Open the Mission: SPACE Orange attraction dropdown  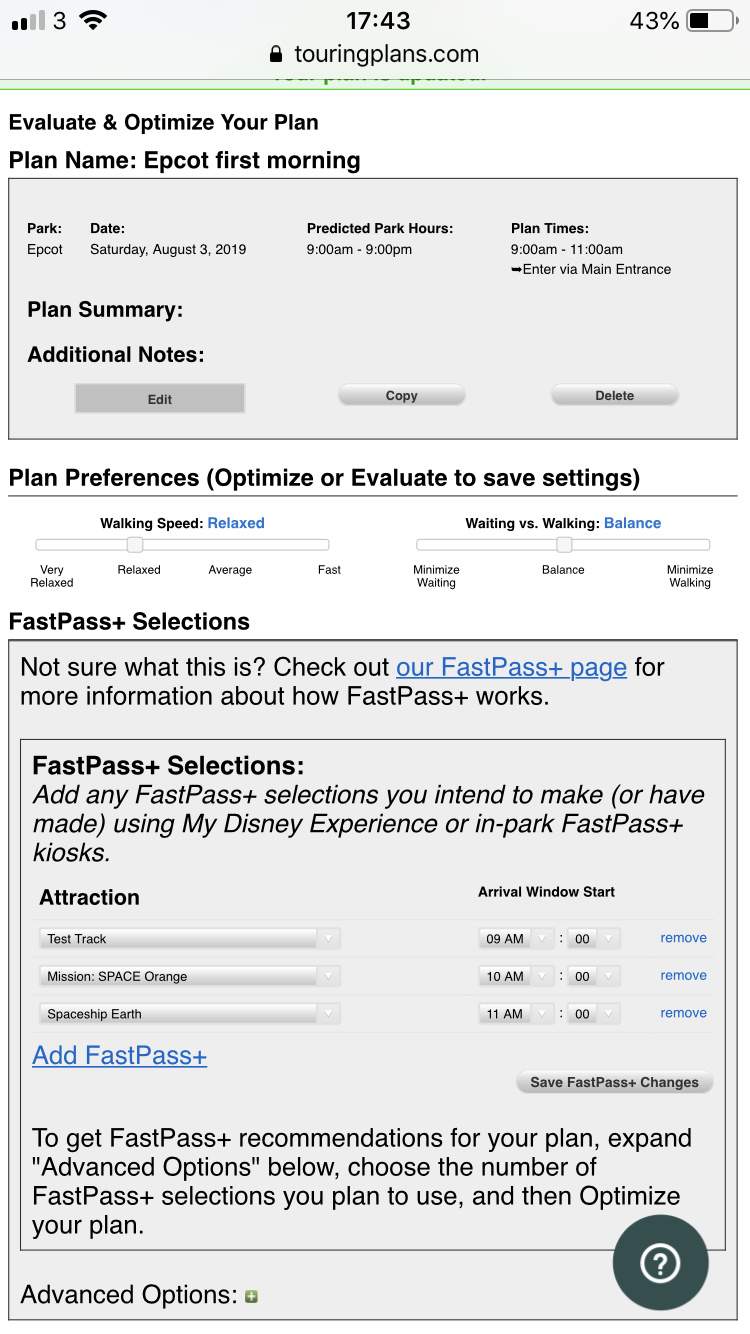point(190,976)
